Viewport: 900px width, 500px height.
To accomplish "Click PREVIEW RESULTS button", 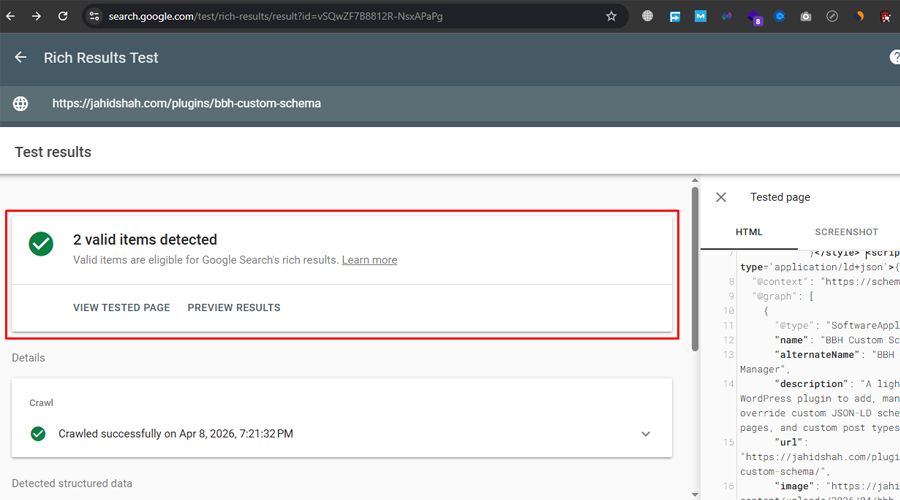I will [x=234, y=308].
